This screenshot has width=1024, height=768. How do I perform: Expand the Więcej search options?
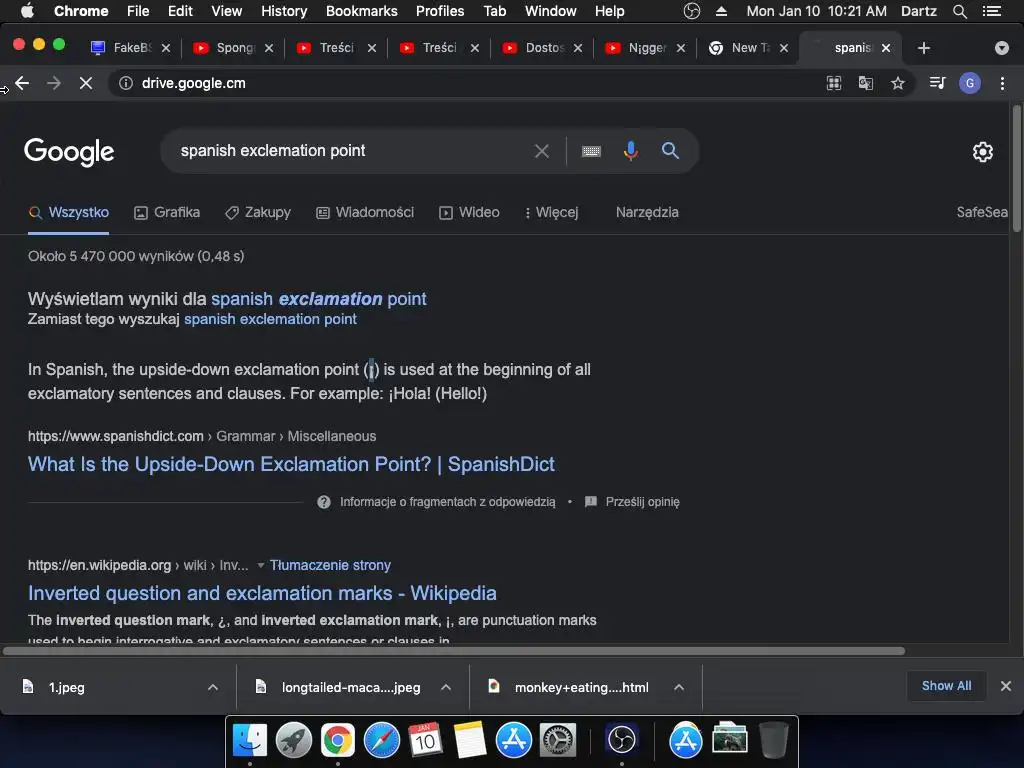coord(551,212)
